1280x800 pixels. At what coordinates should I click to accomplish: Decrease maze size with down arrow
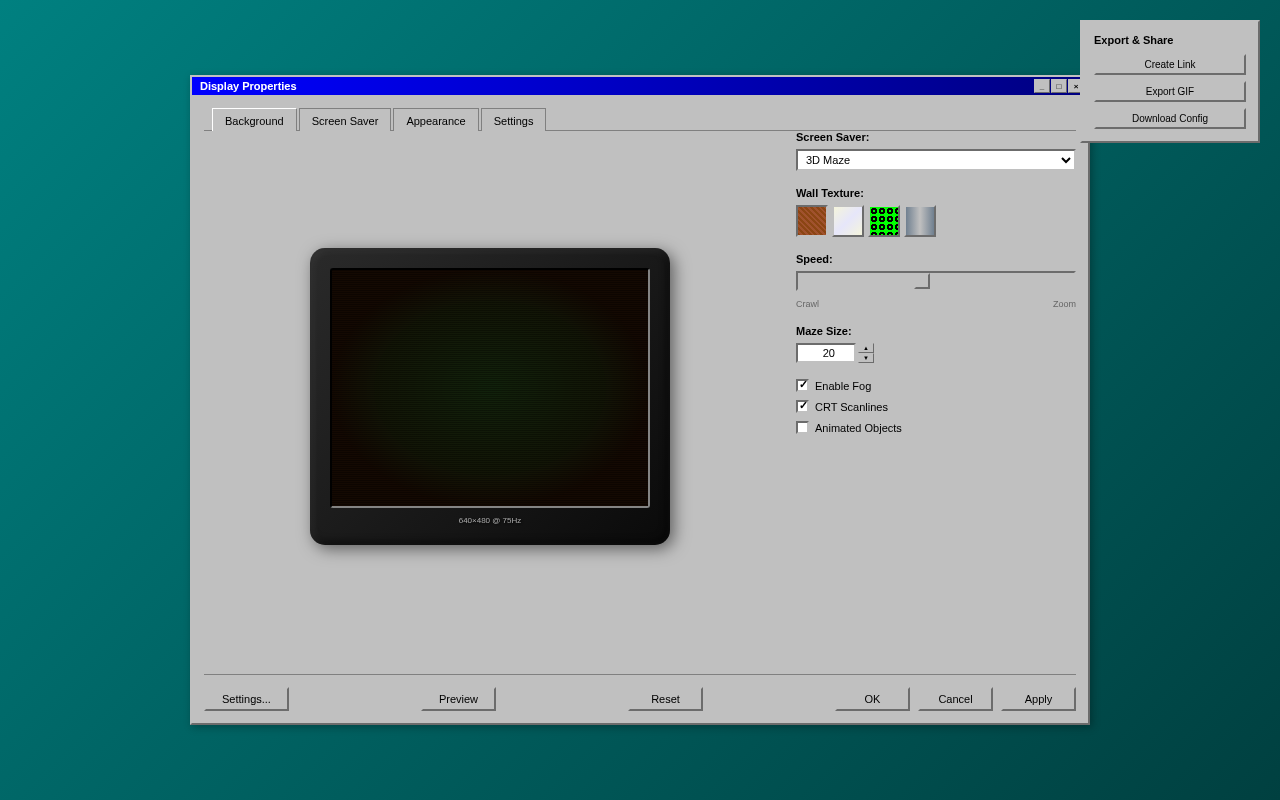[866, 358]
